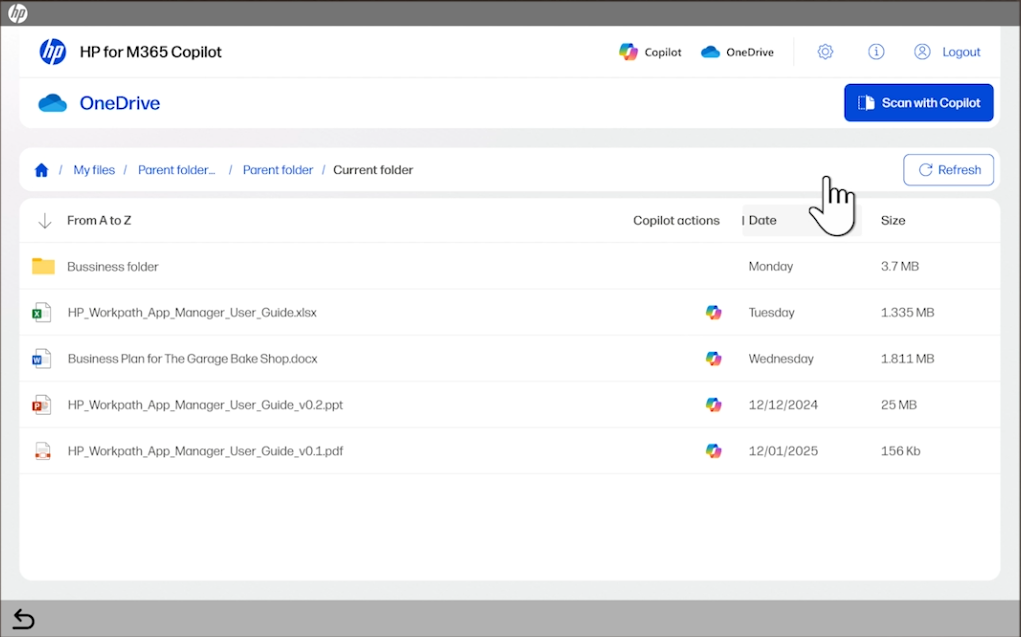Click the PDF icon for v0.1.pdf
The width and height of the screenshot is (1021, 637).
(x=43, y=451)
